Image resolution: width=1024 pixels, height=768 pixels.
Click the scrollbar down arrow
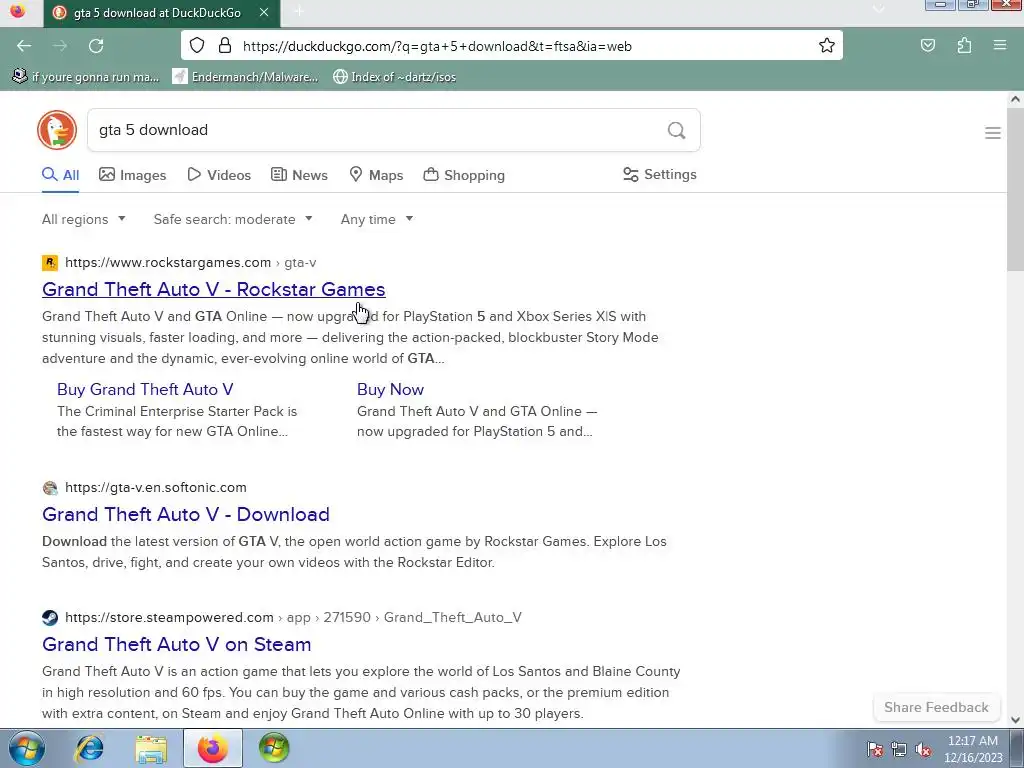pyautogui.click(x=1015, y=720)
